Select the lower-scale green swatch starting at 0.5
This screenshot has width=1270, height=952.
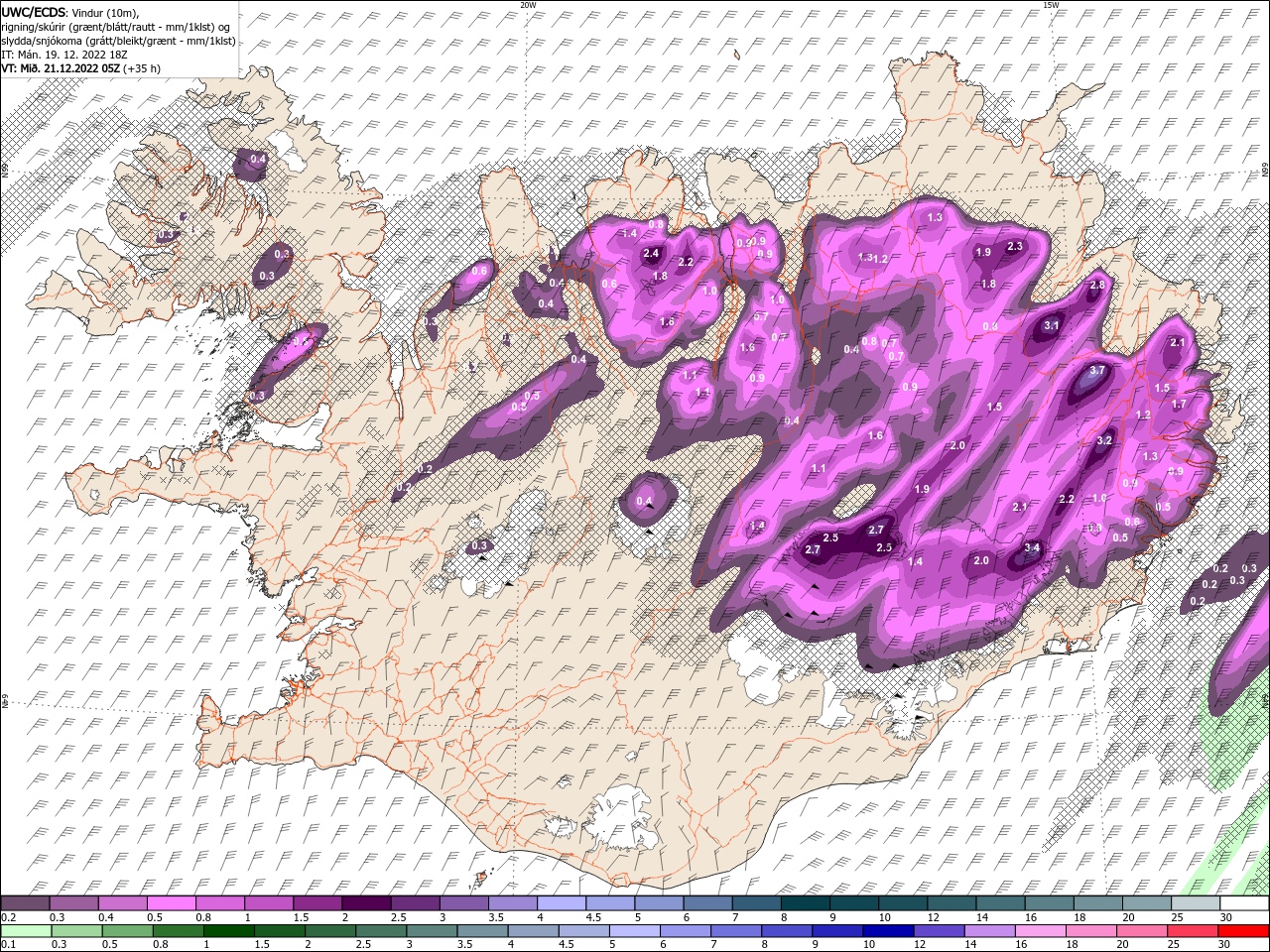127,931
